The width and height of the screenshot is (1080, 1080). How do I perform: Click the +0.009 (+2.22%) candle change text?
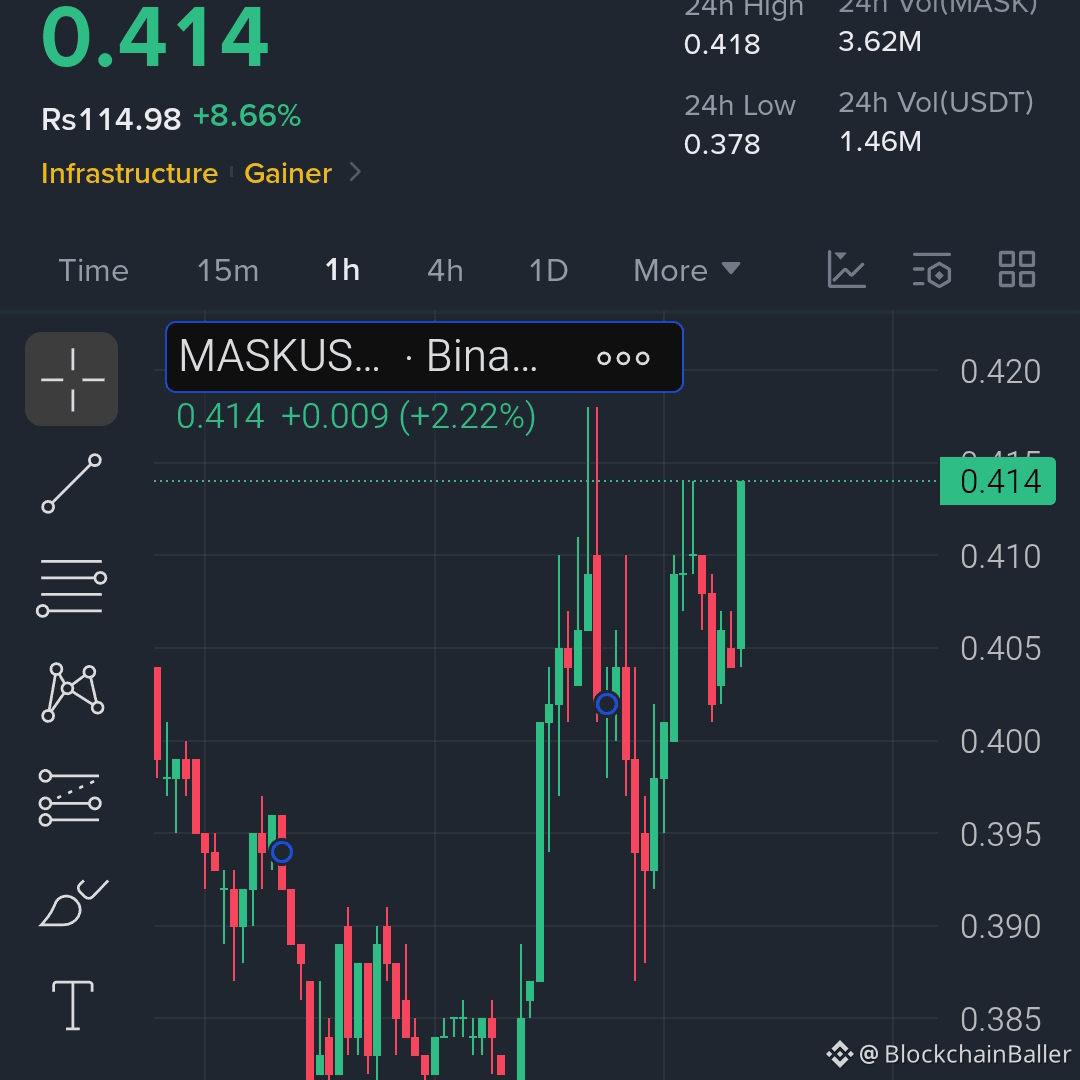[x=408, y=416]
